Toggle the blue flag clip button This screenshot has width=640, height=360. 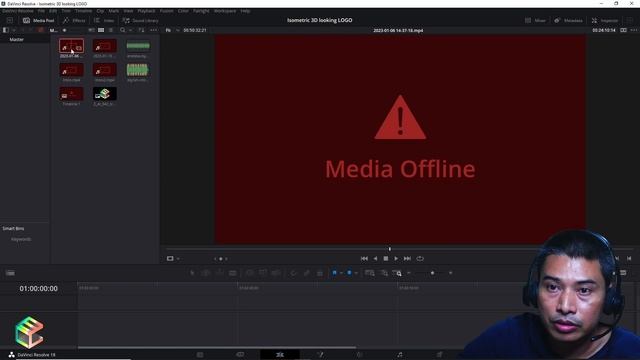pyautogui.click(x=334, y=273)
